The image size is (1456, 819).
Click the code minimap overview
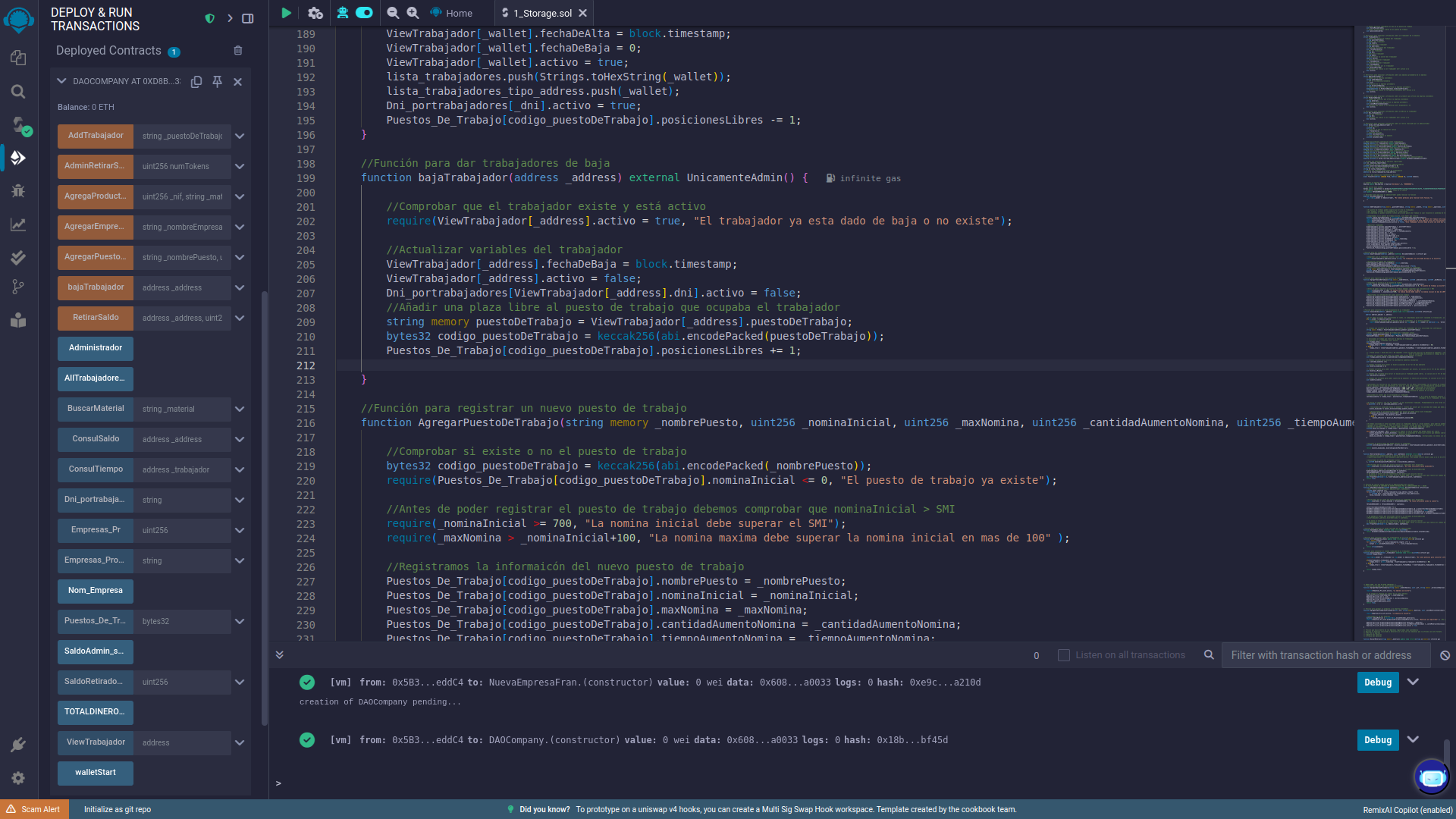click(x=1399, y=334)
